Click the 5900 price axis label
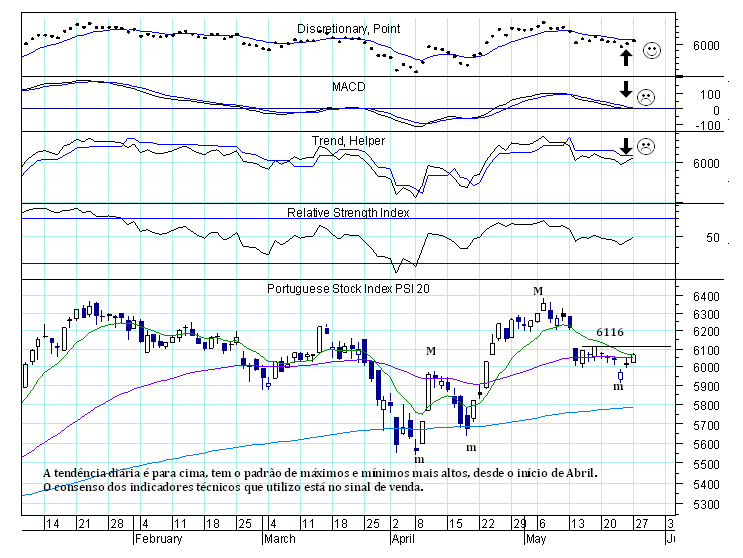Viewport: 743px width, 558px height. coord(706,387)
